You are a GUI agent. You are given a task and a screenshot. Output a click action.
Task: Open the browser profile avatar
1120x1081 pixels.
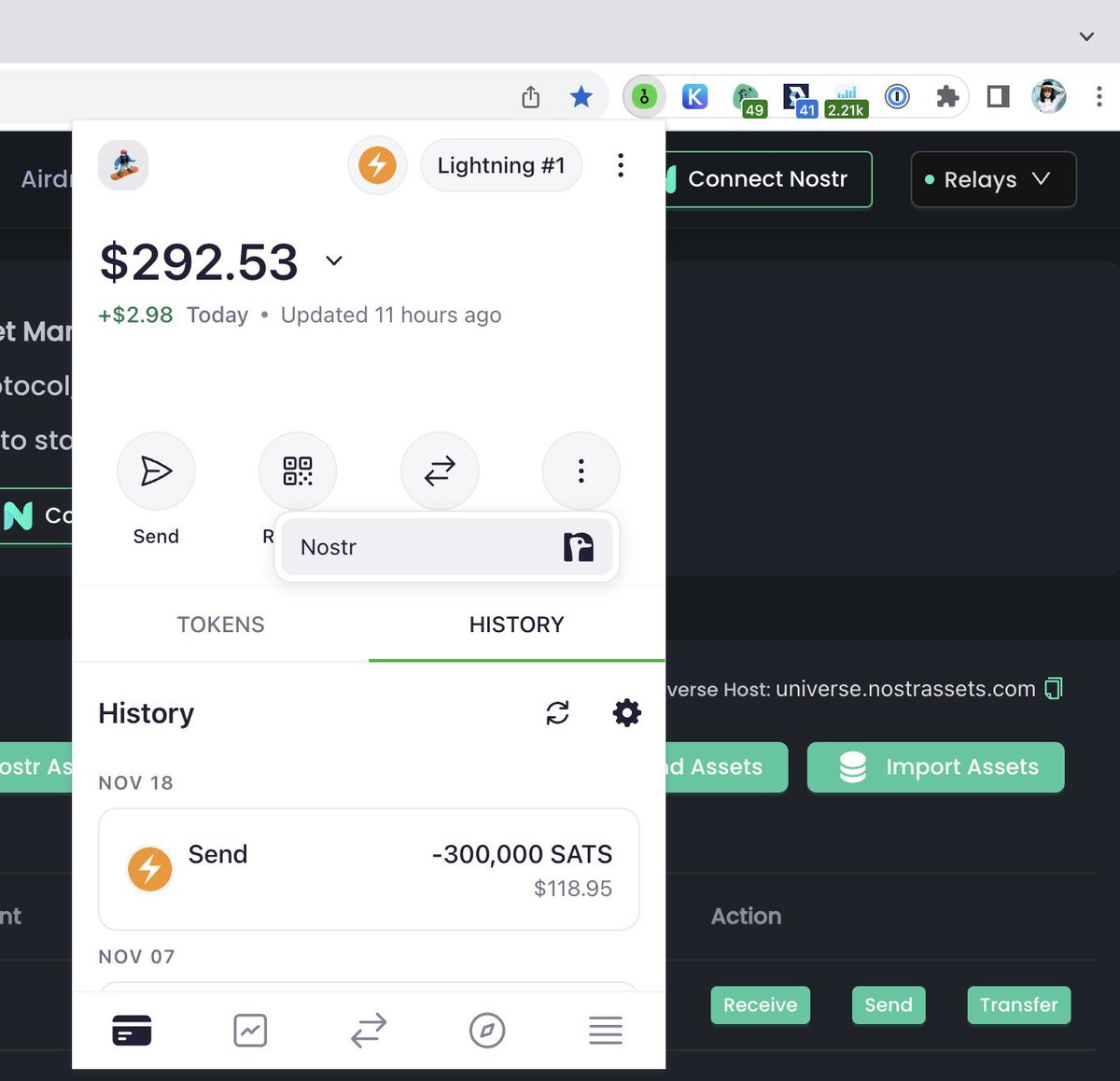coord(1049,96)
